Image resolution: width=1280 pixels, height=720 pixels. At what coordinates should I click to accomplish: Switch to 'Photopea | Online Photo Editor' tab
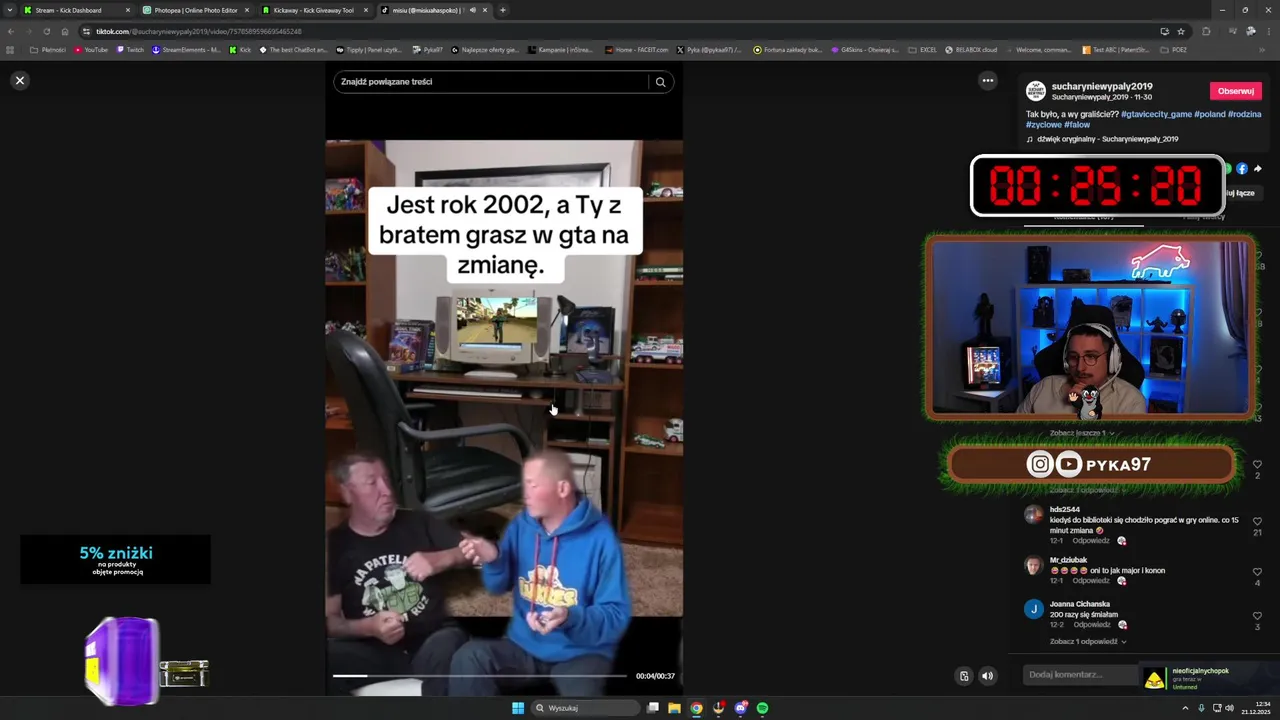(x=195, y=10)
